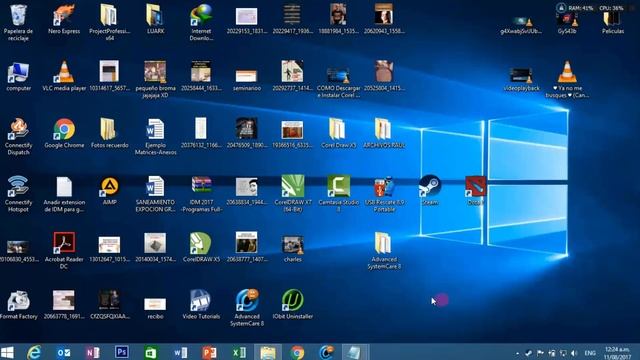Select the CorelDRAW X5 shortcut
This screenshot has height=360, width=640.
[x=201, y=243]
